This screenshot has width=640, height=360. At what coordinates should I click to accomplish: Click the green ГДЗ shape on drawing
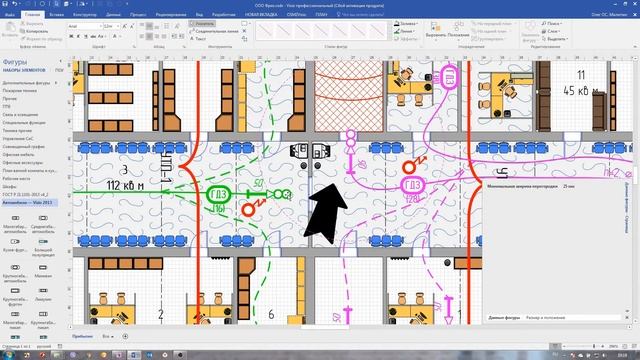(219, 195)
